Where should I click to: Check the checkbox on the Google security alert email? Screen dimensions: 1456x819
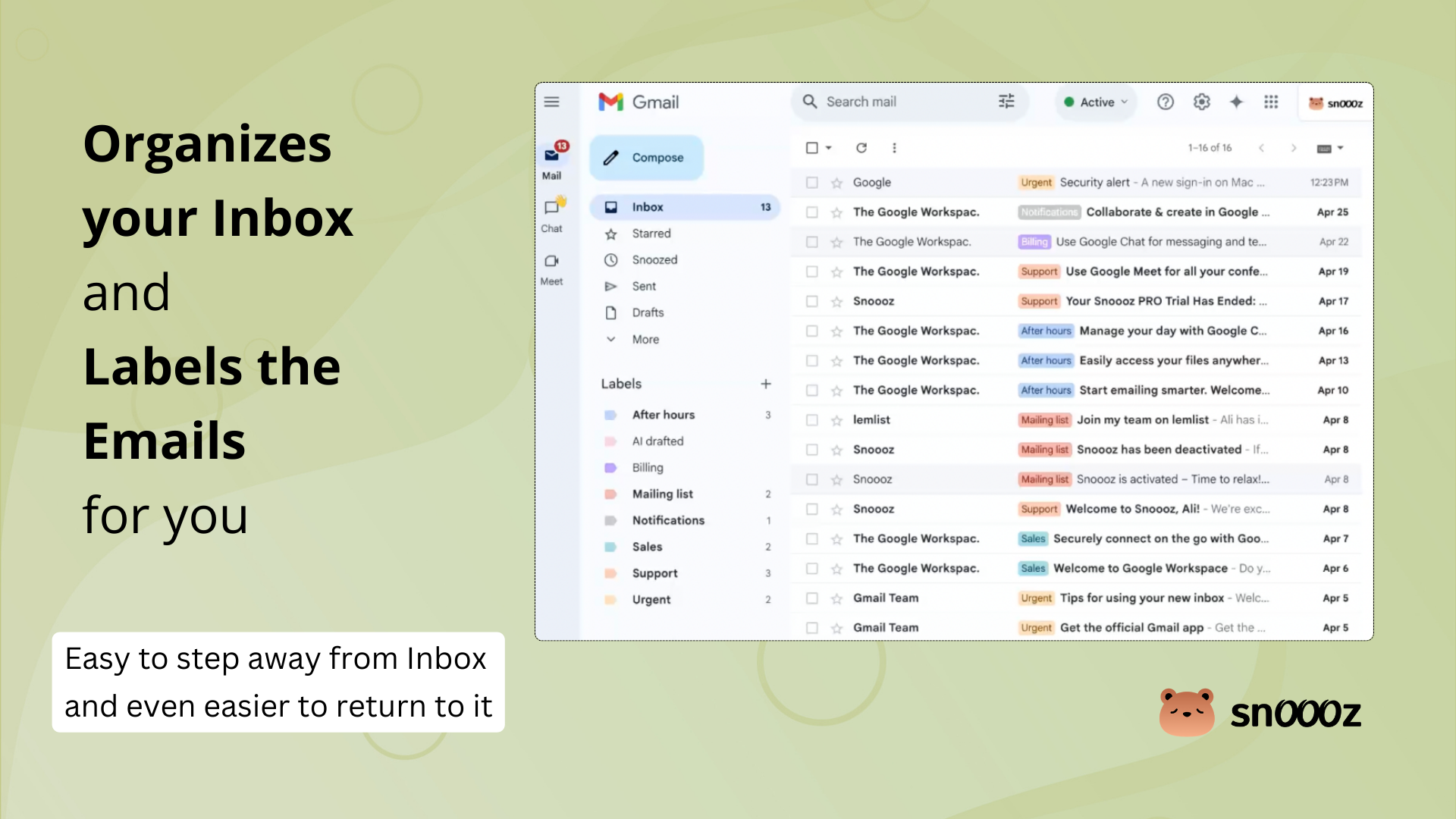tap(812, 182)
